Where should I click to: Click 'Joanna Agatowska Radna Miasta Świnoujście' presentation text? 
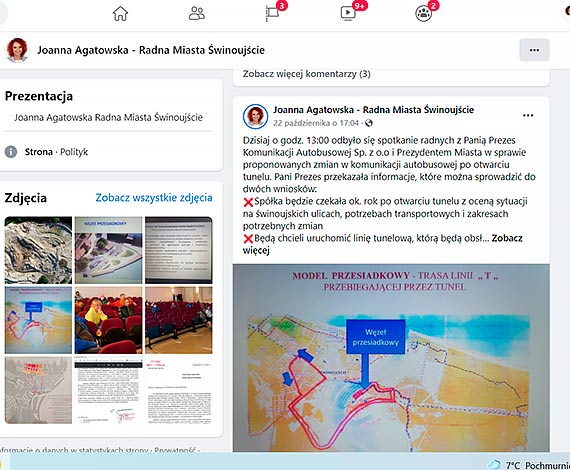[108, 117]
